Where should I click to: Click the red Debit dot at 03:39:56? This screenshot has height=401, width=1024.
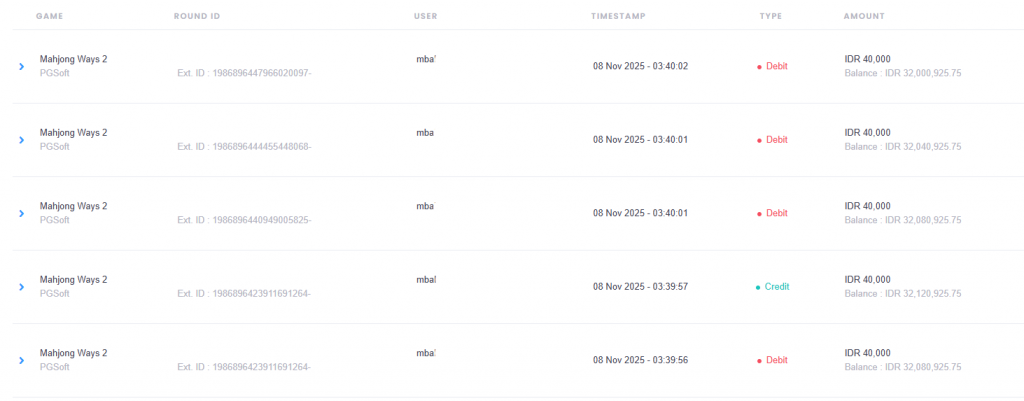(x=759, y=361)
